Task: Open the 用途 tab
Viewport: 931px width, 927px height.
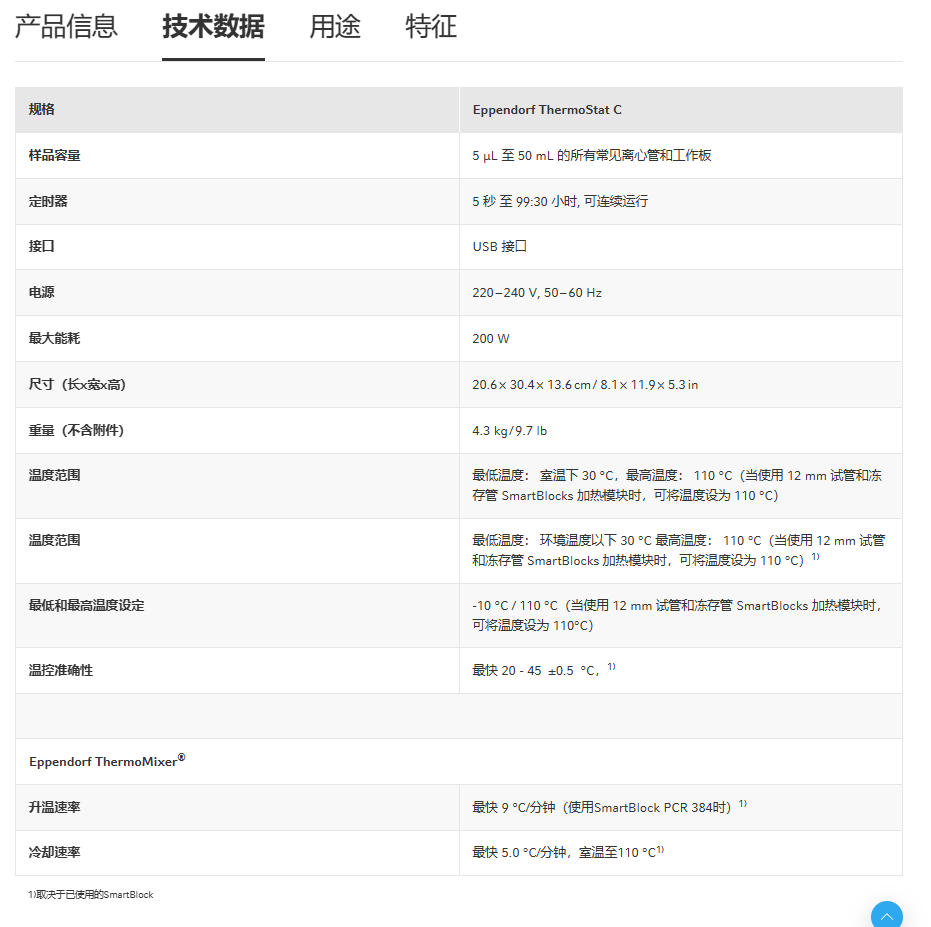Action: coord(335,27)
